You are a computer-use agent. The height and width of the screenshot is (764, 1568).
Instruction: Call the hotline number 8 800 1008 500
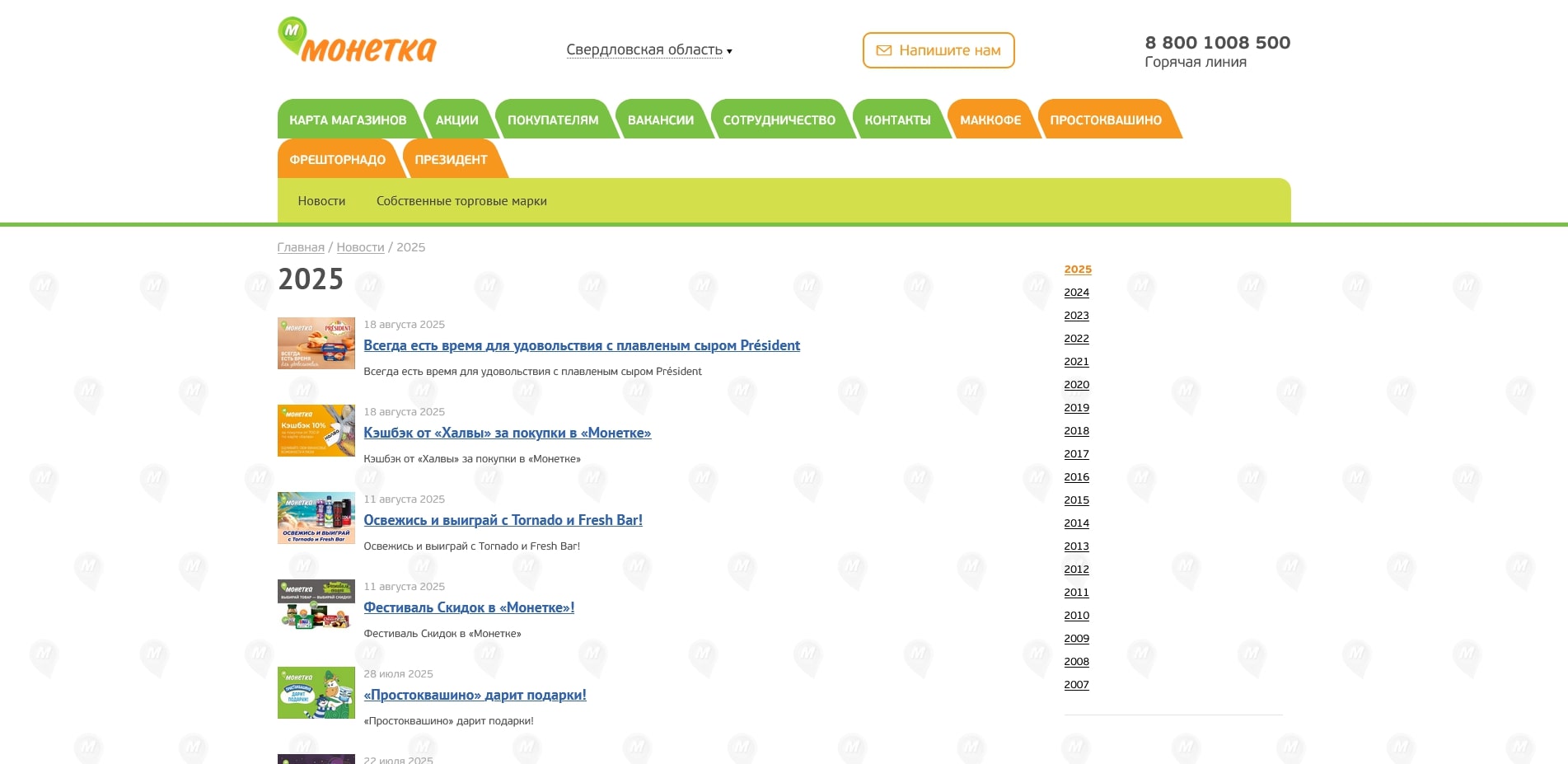1217,43
